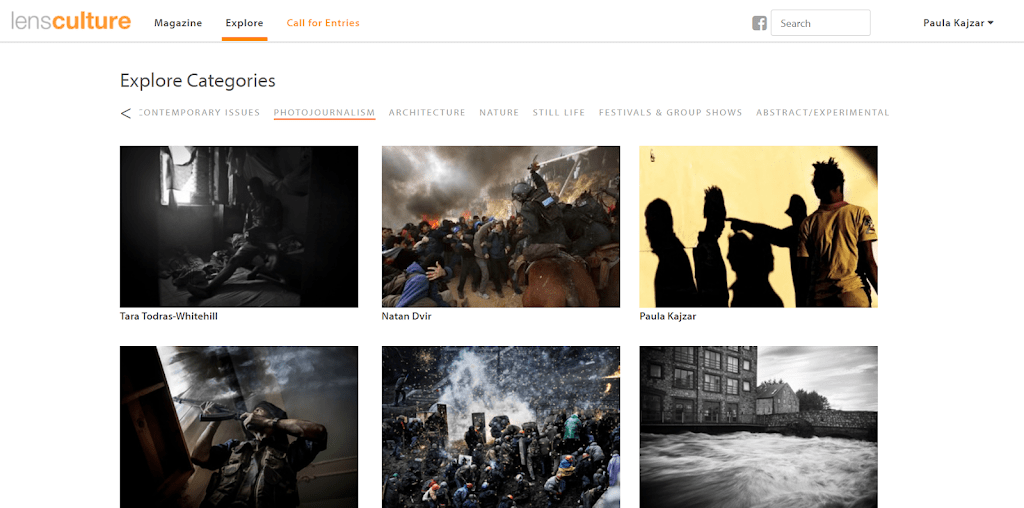Select the Explore navigation tab
Viewport: 1024px width, 508px height.
(244, 23)
